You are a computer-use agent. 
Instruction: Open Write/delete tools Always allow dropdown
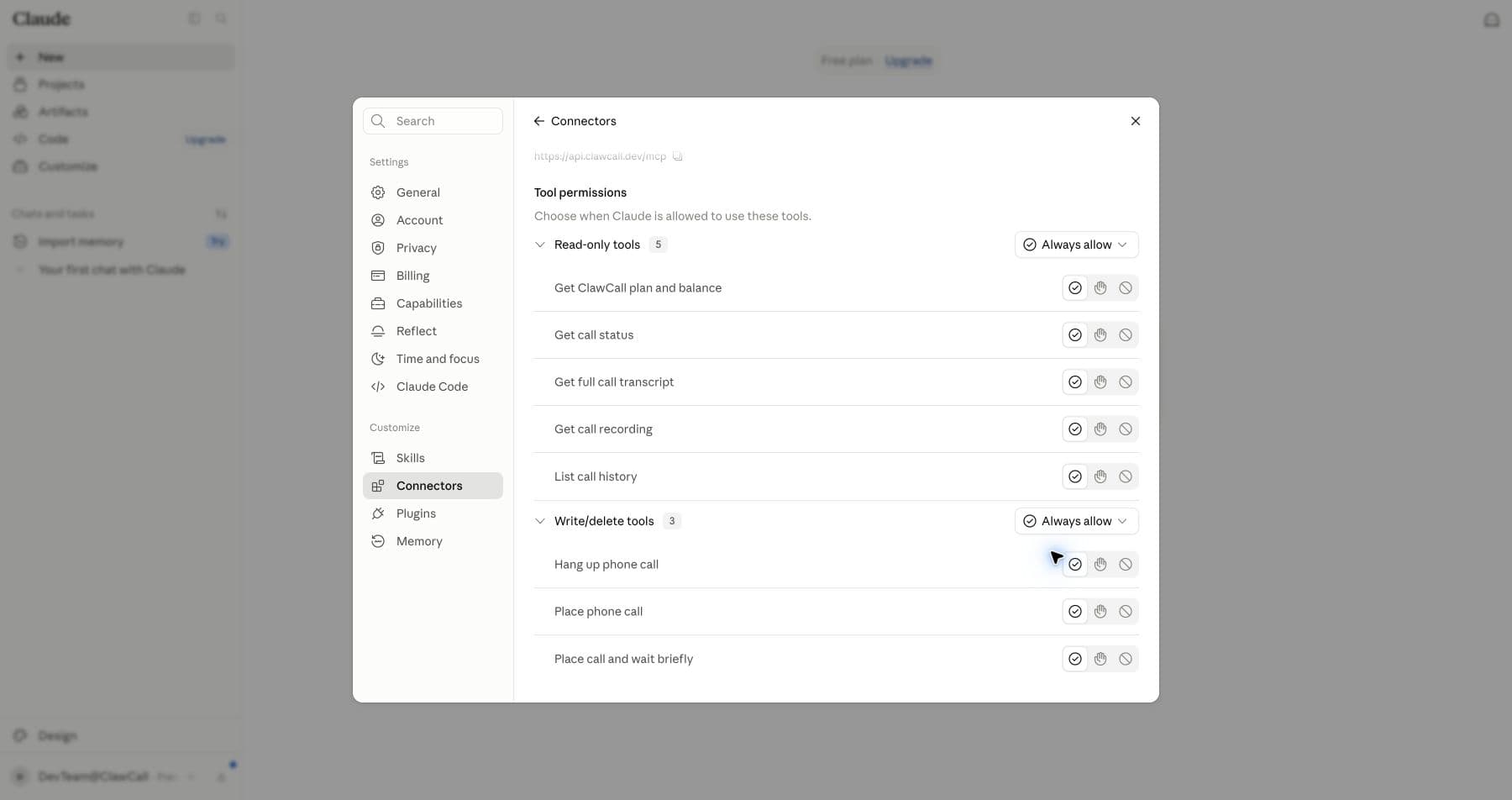(1076, 521)
